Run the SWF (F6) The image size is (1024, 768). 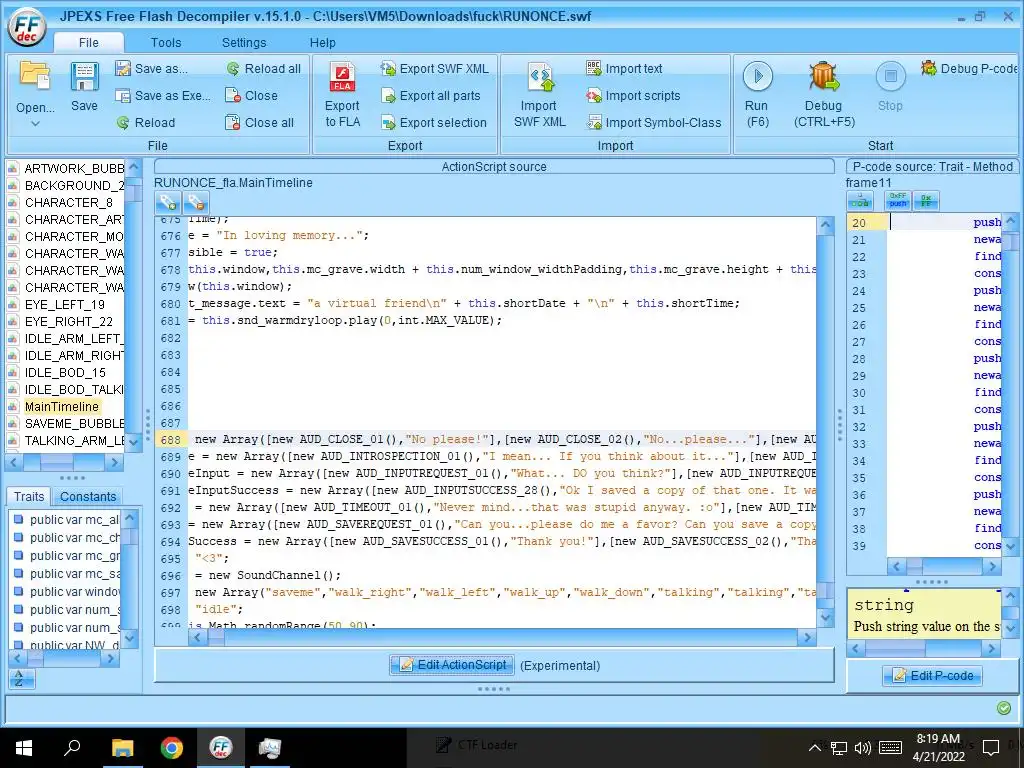point(758,95)
